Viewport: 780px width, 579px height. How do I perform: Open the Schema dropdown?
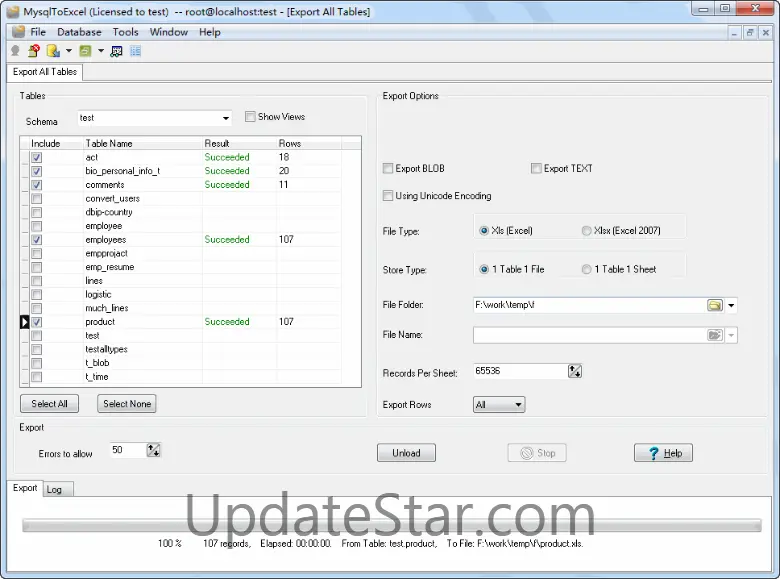tap(226, 118)
